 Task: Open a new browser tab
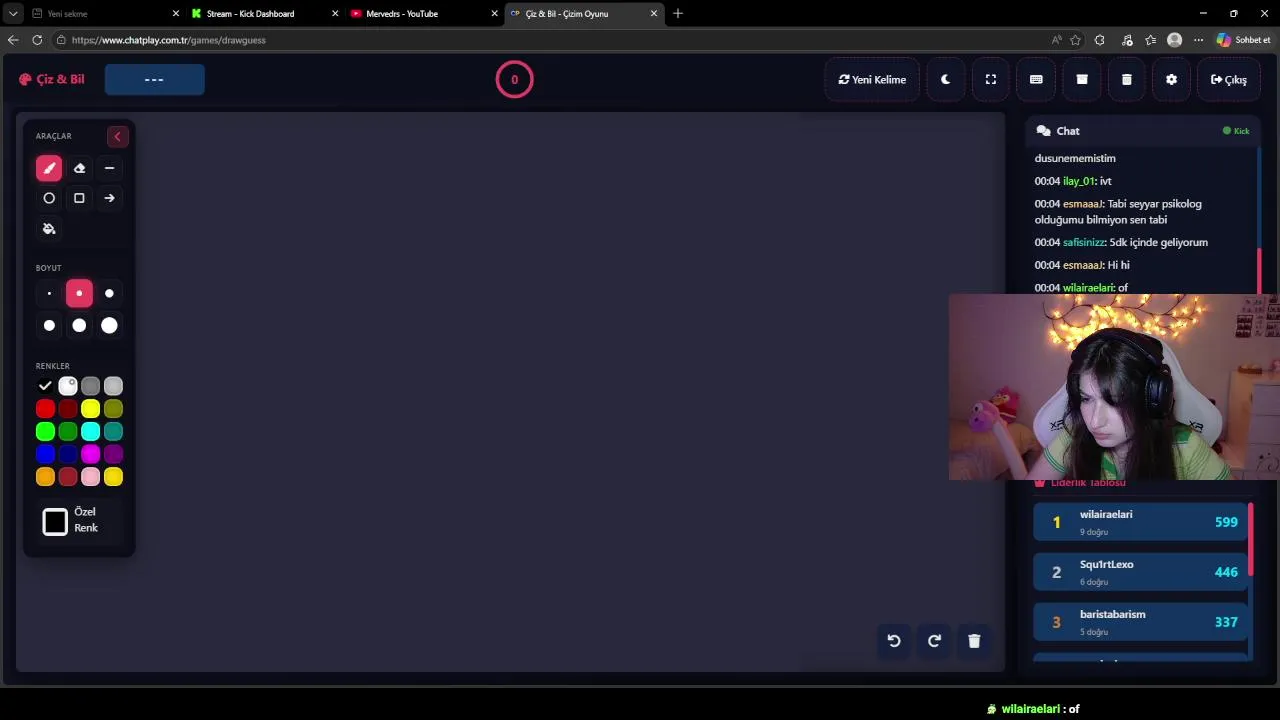pyautogui.click(x=678, y=13)
